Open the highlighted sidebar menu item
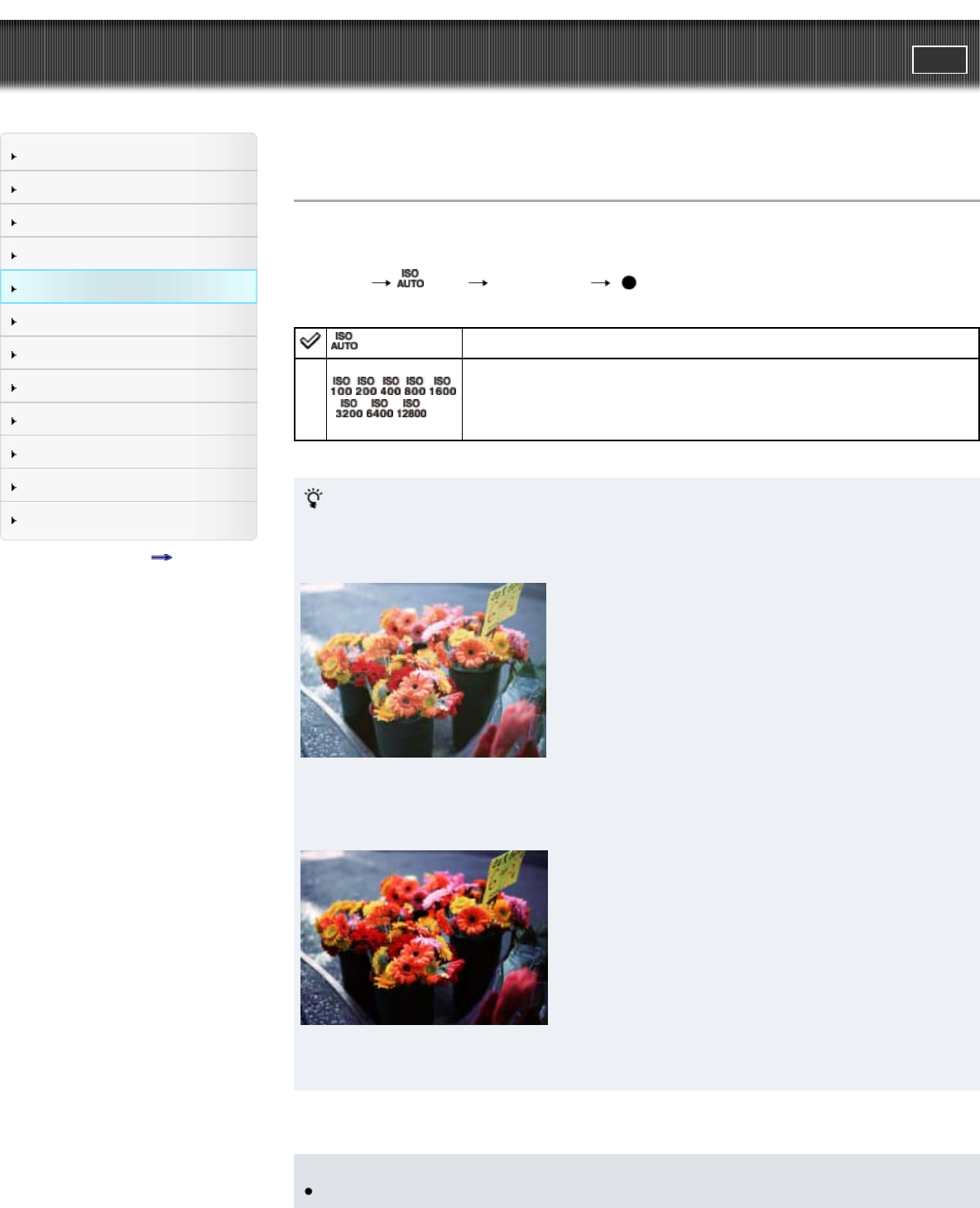 pyautogui.click(x=128, y=286)
